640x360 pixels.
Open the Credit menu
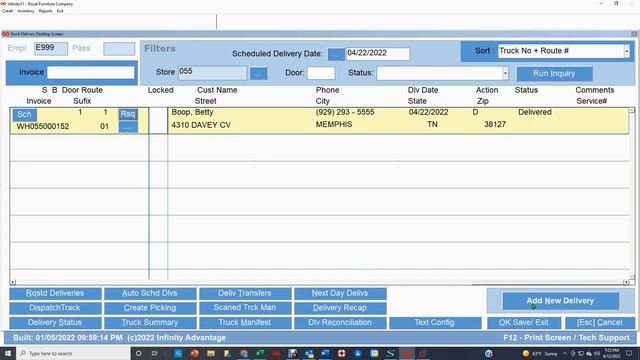coord(7,11)
